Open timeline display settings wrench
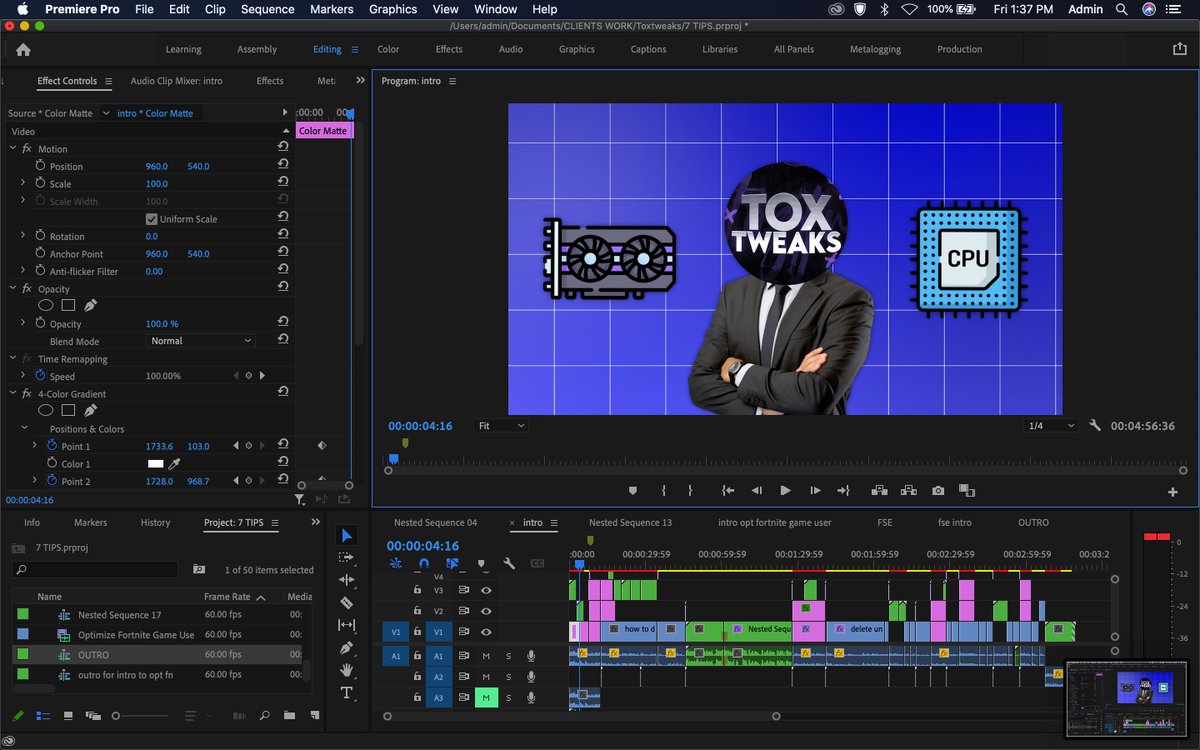 point(509,564)
